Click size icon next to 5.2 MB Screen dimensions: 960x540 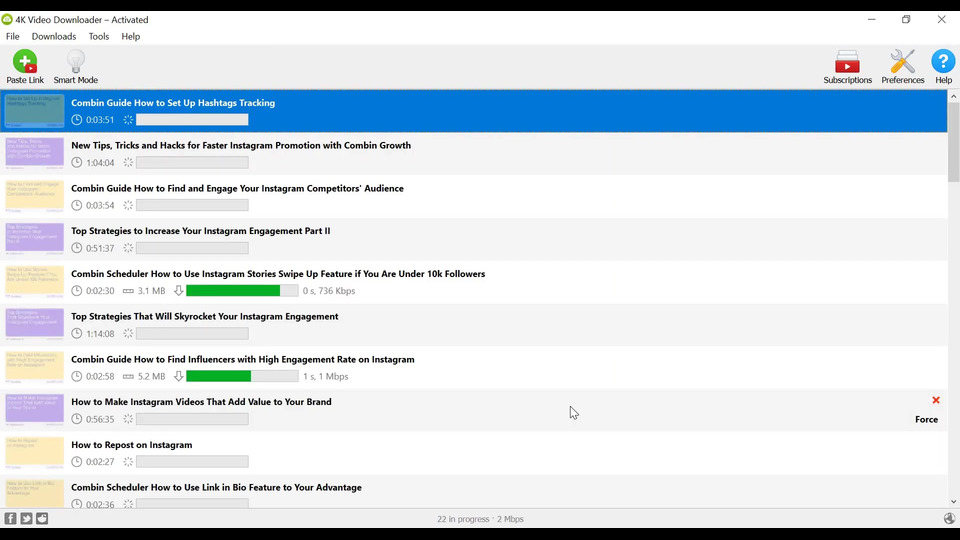128,376
